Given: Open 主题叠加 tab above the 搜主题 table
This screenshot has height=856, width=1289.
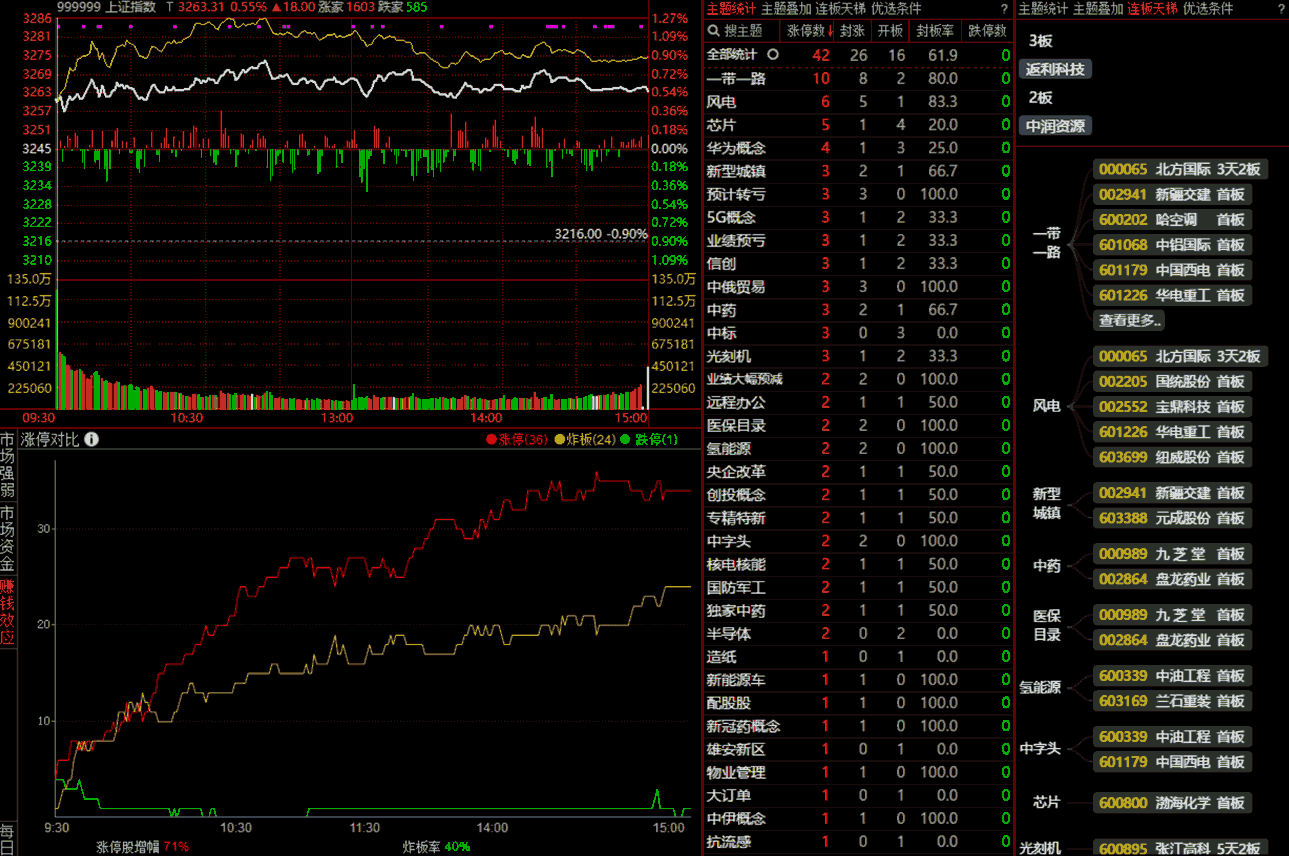Looking at the screenshot, I should pos(787,8).
